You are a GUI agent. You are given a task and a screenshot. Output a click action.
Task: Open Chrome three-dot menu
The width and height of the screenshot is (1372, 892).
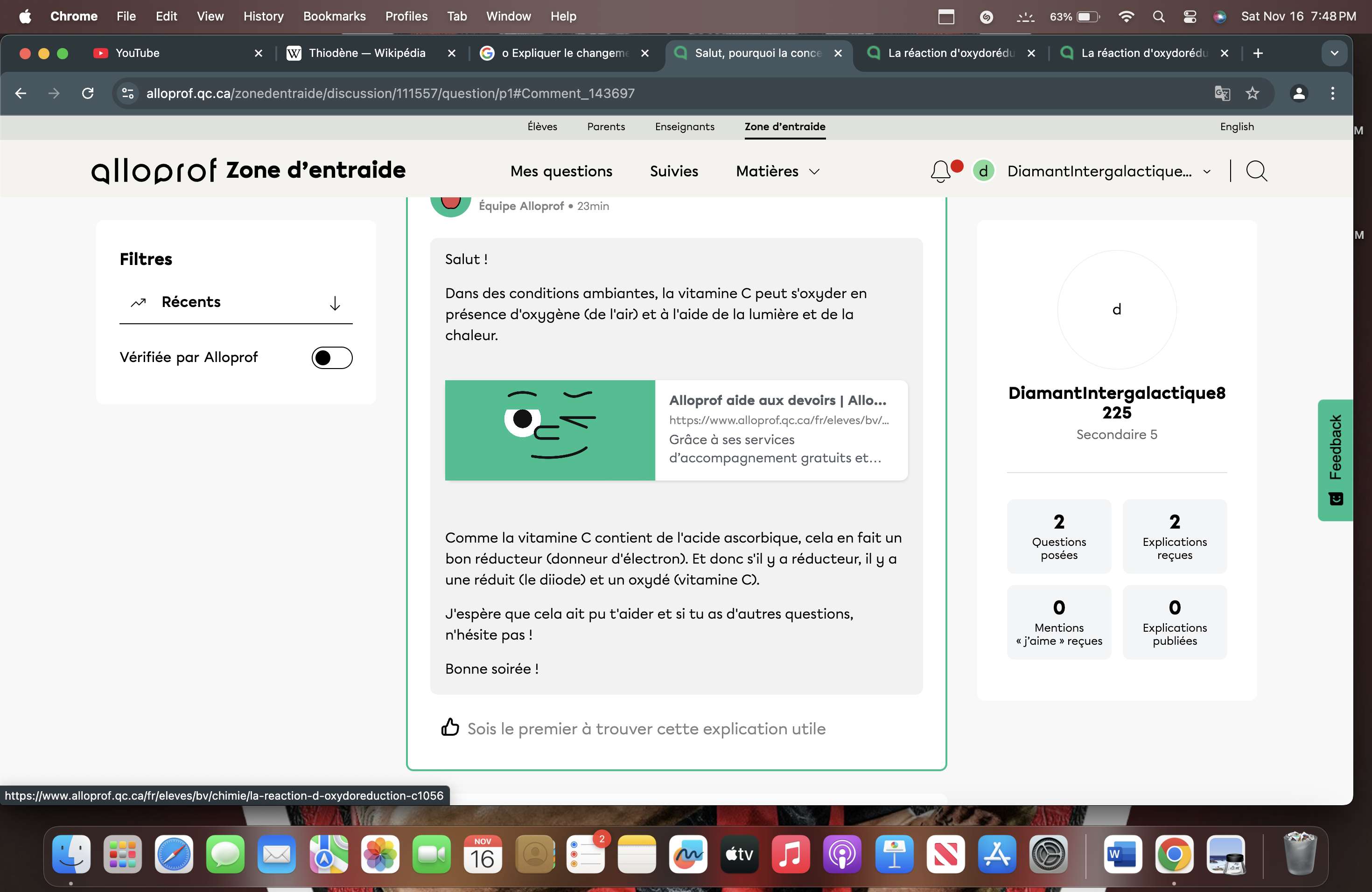click(x=1332, y=93)
